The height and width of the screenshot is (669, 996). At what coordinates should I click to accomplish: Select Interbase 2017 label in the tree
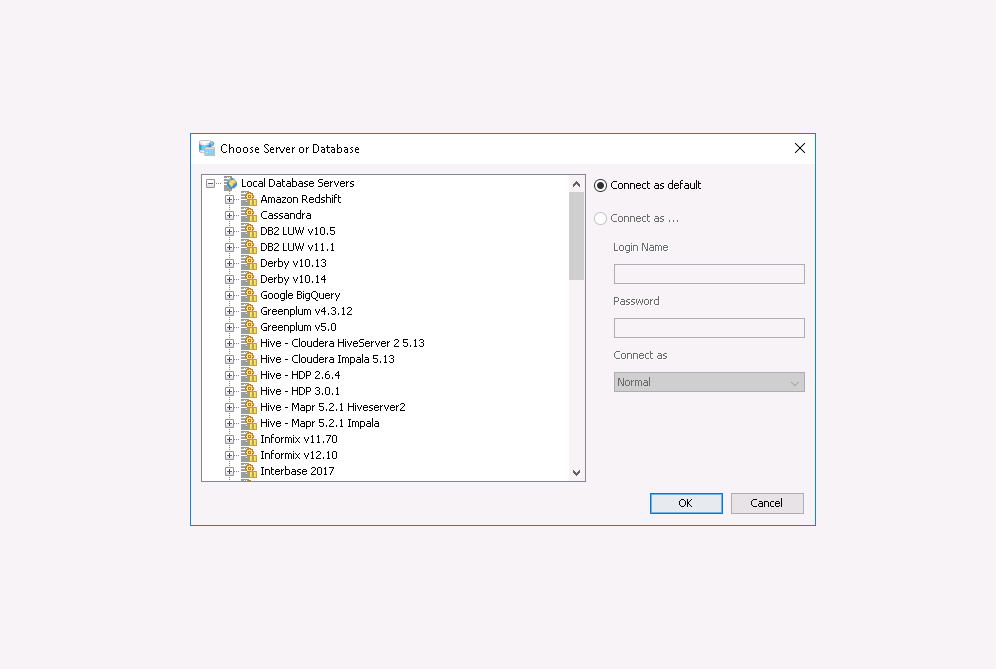tap(297, 471)
